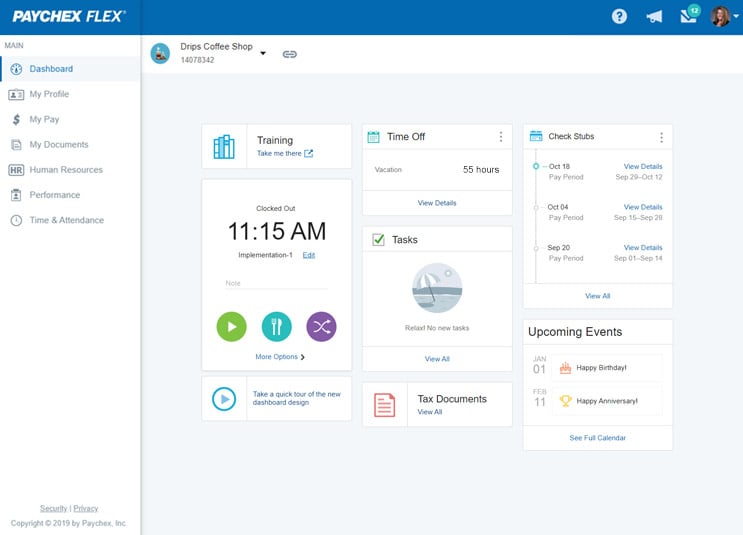Click the My Profile ID card icon

click(x=16, y=95)
